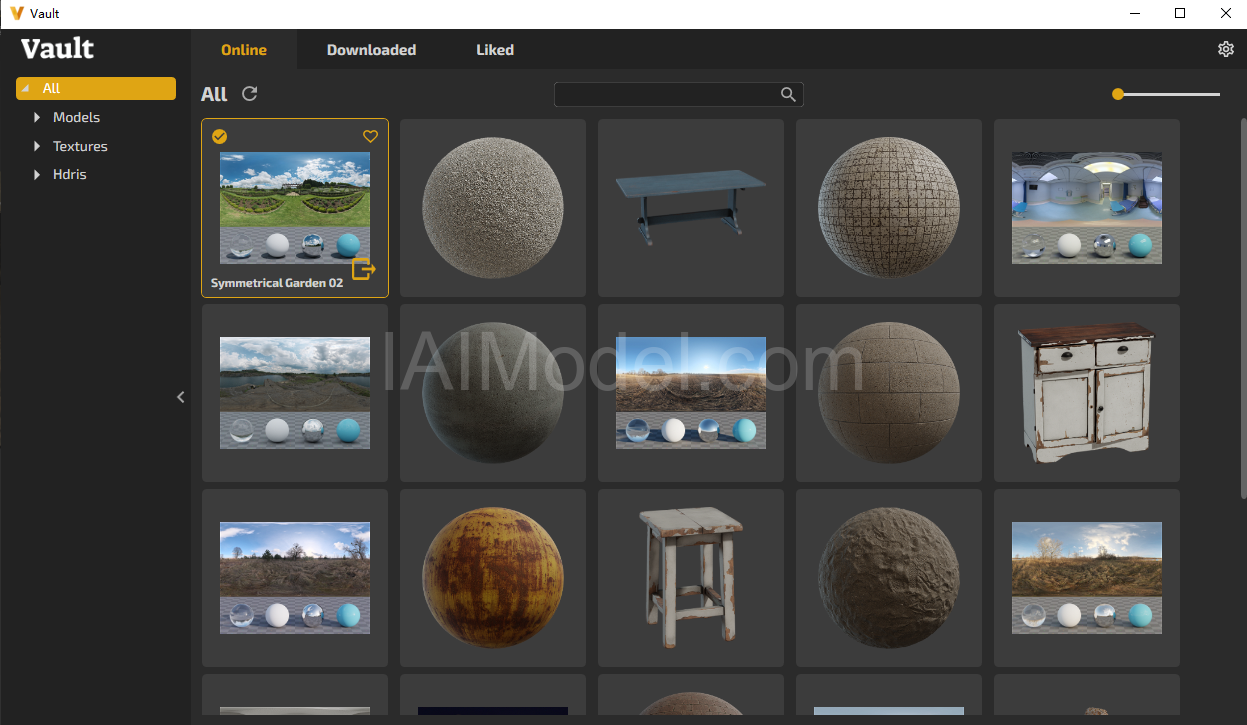Viewport: 1247px width, 725px height.
Task: Pick the Hdris label in the sidebar
Action: click(x=70, y=175)
